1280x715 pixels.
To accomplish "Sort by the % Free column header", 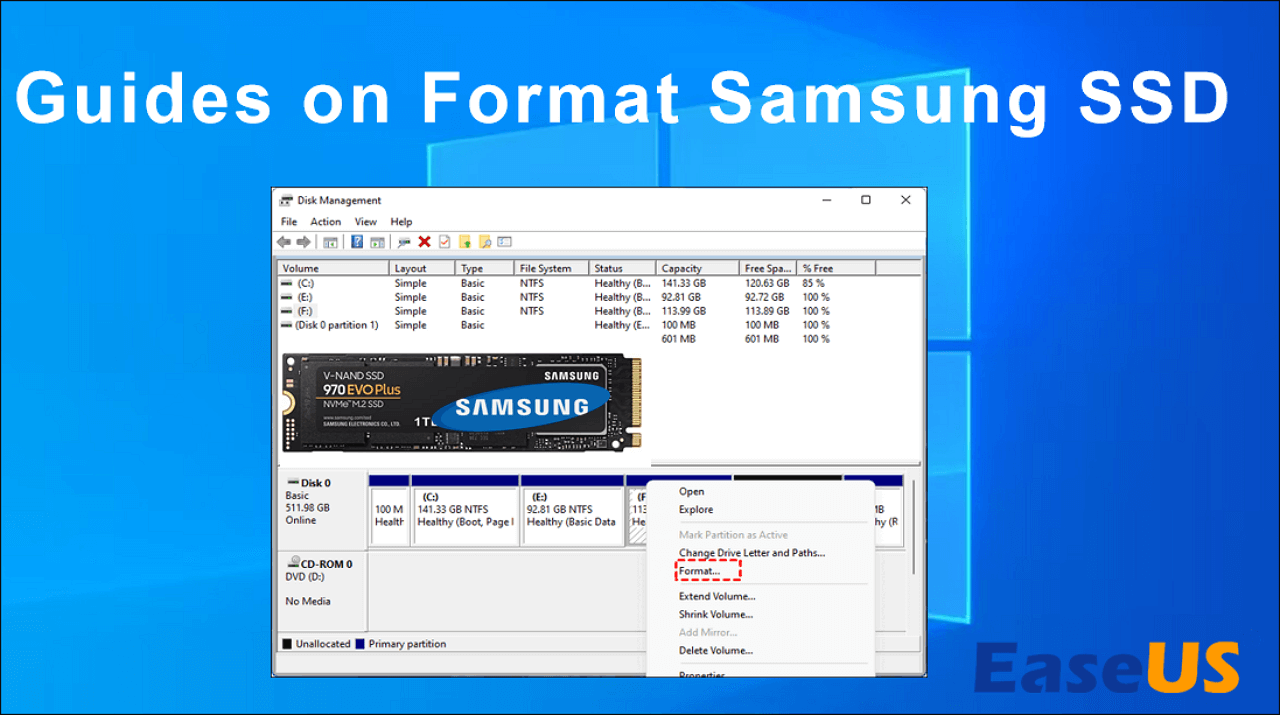I will [836, 268].
